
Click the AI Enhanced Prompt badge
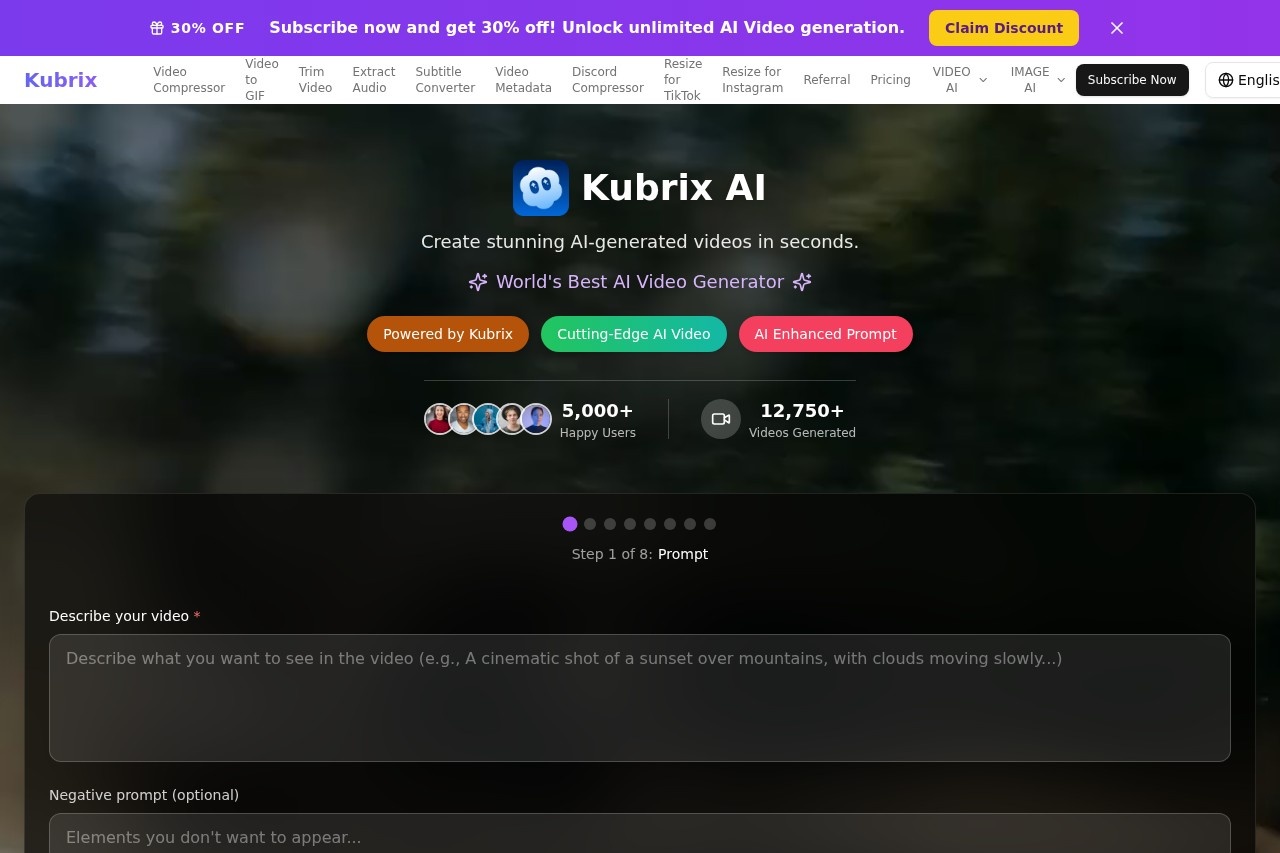click(826, 333)
